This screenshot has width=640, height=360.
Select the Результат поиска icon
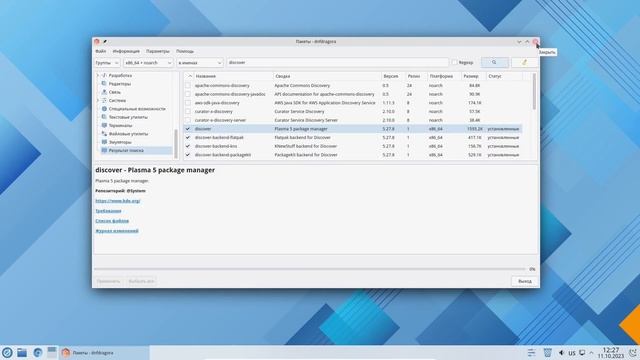(x=104, y=151)
